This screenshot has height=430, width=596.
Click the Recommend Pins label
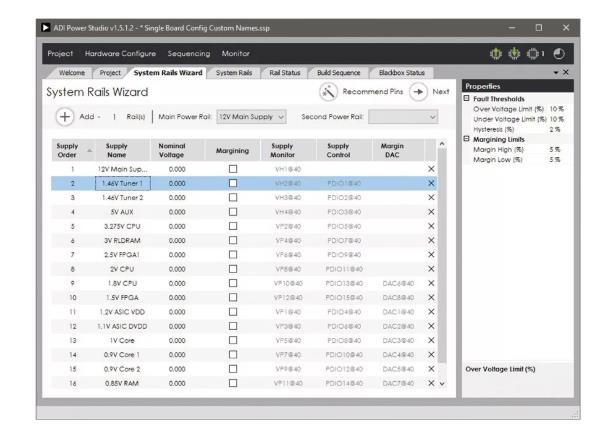point(372,92)
